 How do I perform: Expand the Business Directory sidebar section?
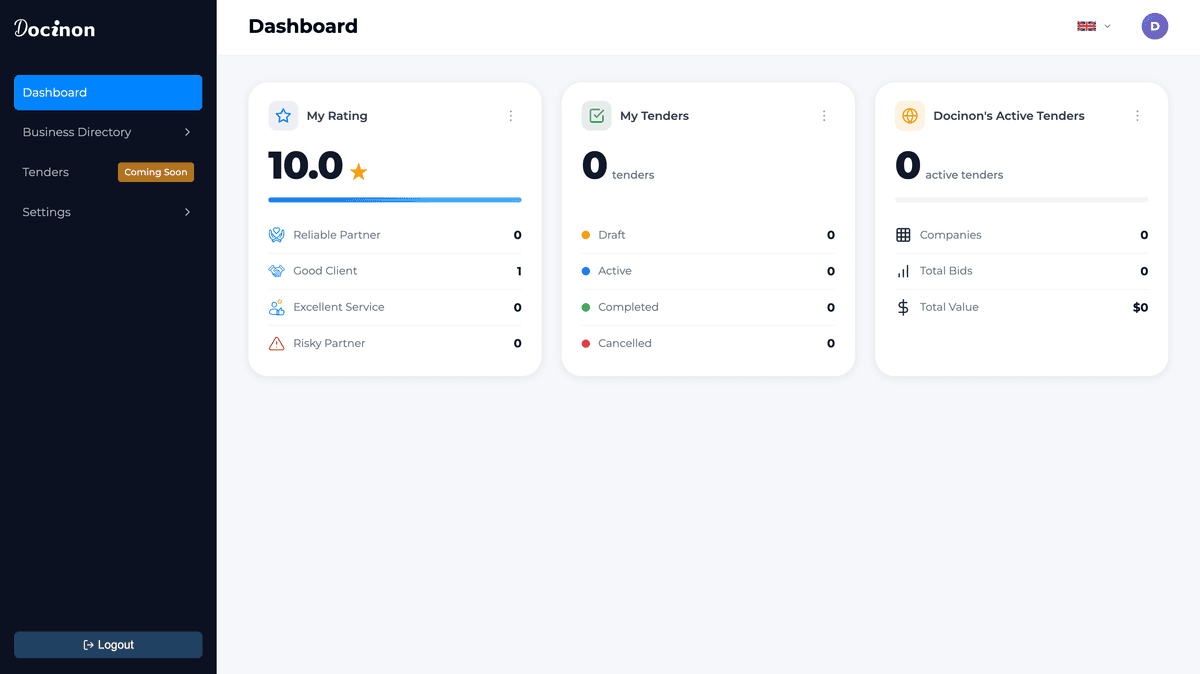(x=108, y=132)
